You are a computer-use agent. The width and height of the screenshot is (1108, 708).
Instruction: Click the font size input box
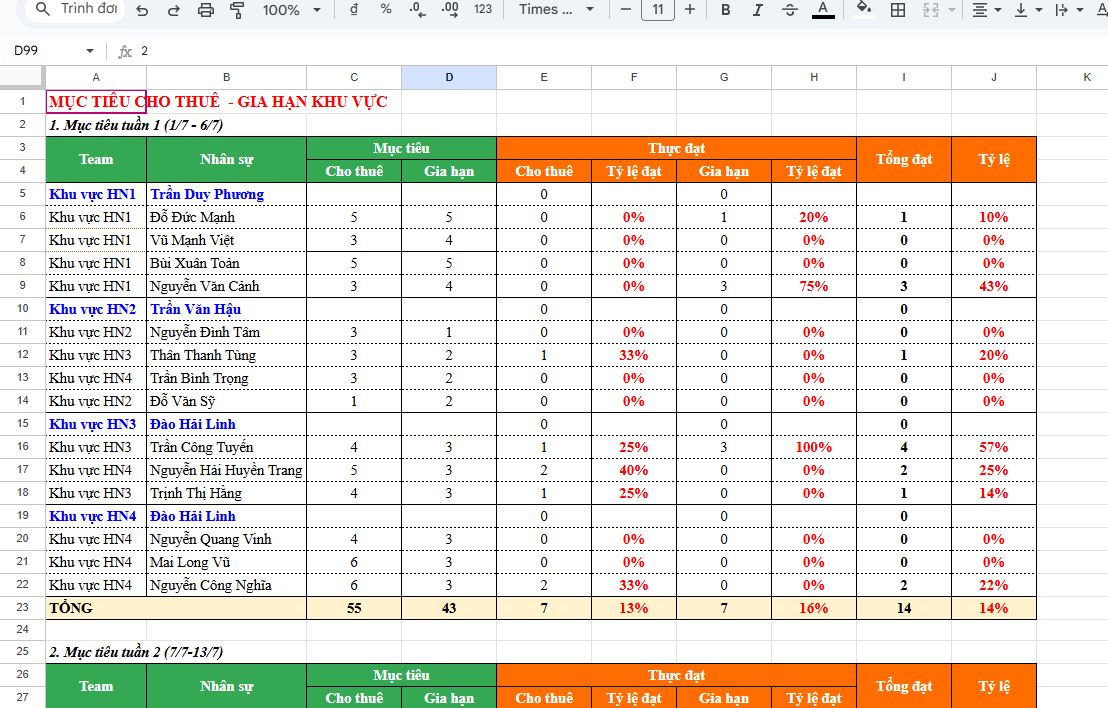tap(657, 10)
